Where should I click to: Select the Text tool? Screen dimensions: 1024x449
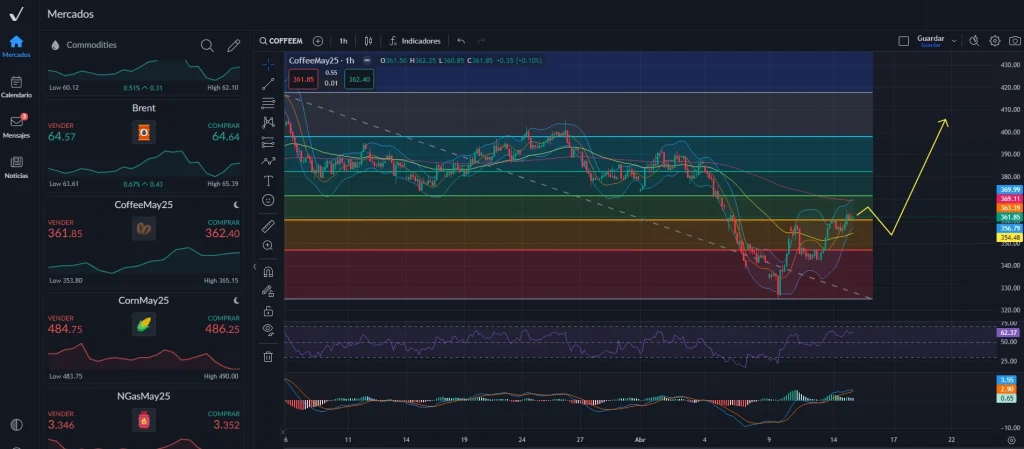[268, 180]
